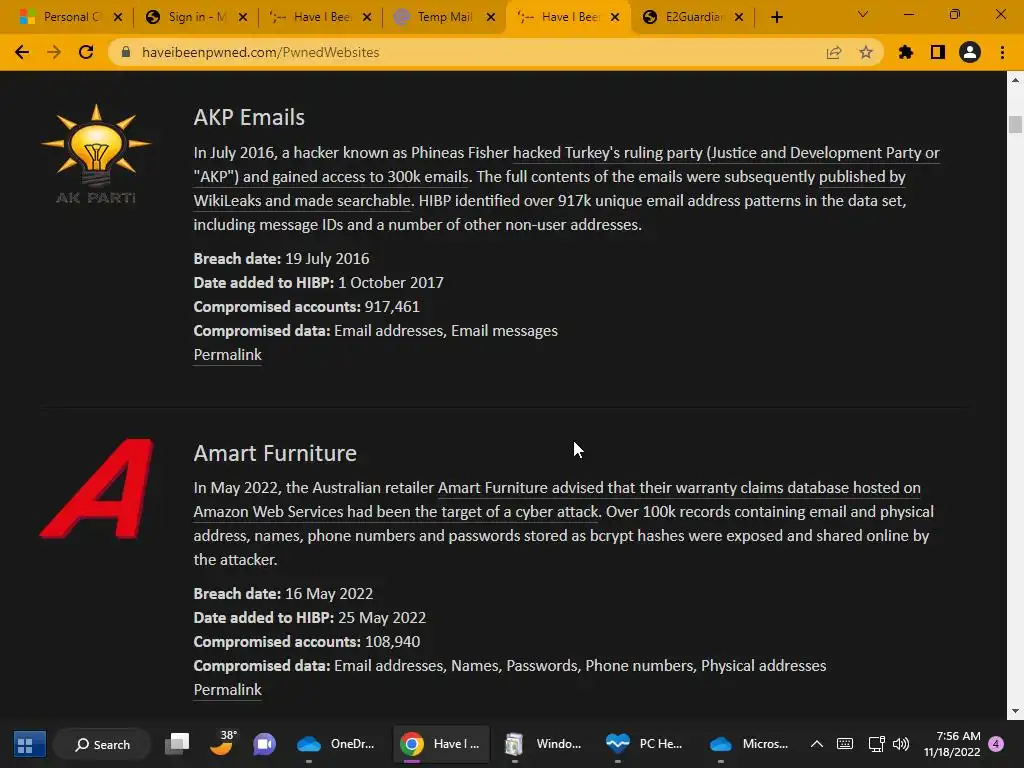Click the 108,940 compromised accounts value
1024x768 pixels.
[x=392, y=642]
